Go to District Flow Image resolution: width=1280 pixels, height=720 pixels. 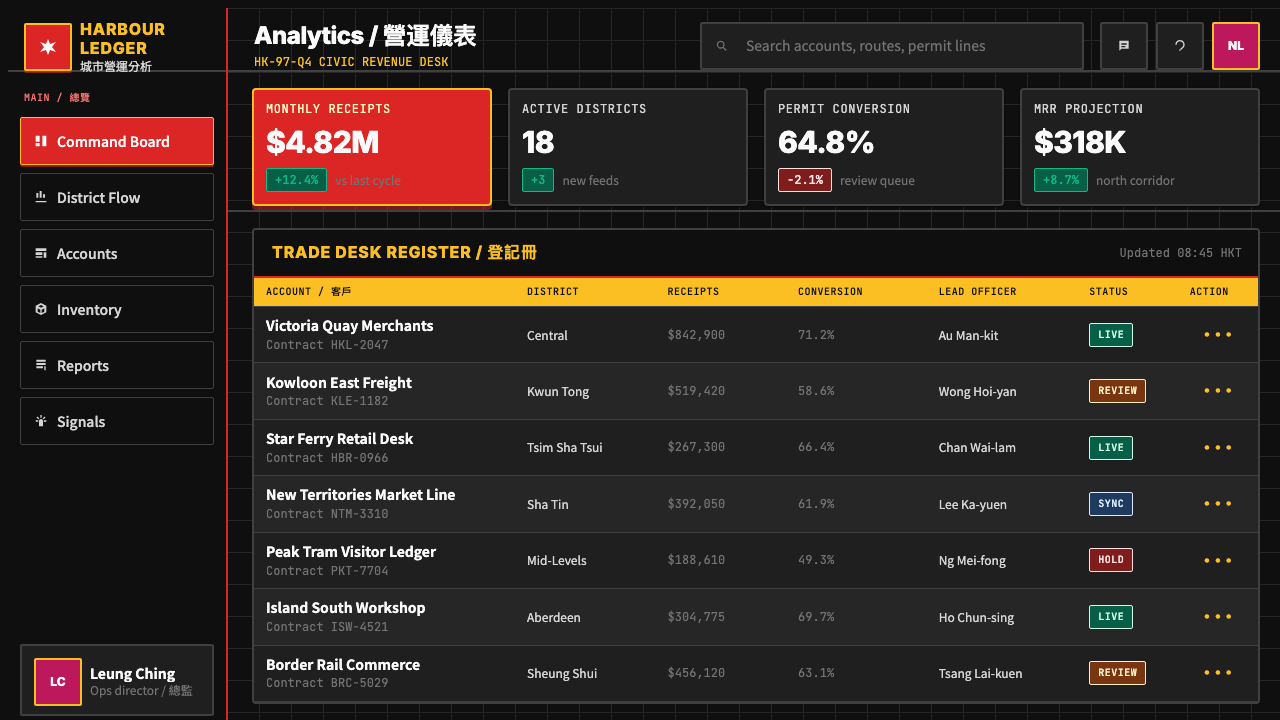pyautogui.click(x=117, y=197)
